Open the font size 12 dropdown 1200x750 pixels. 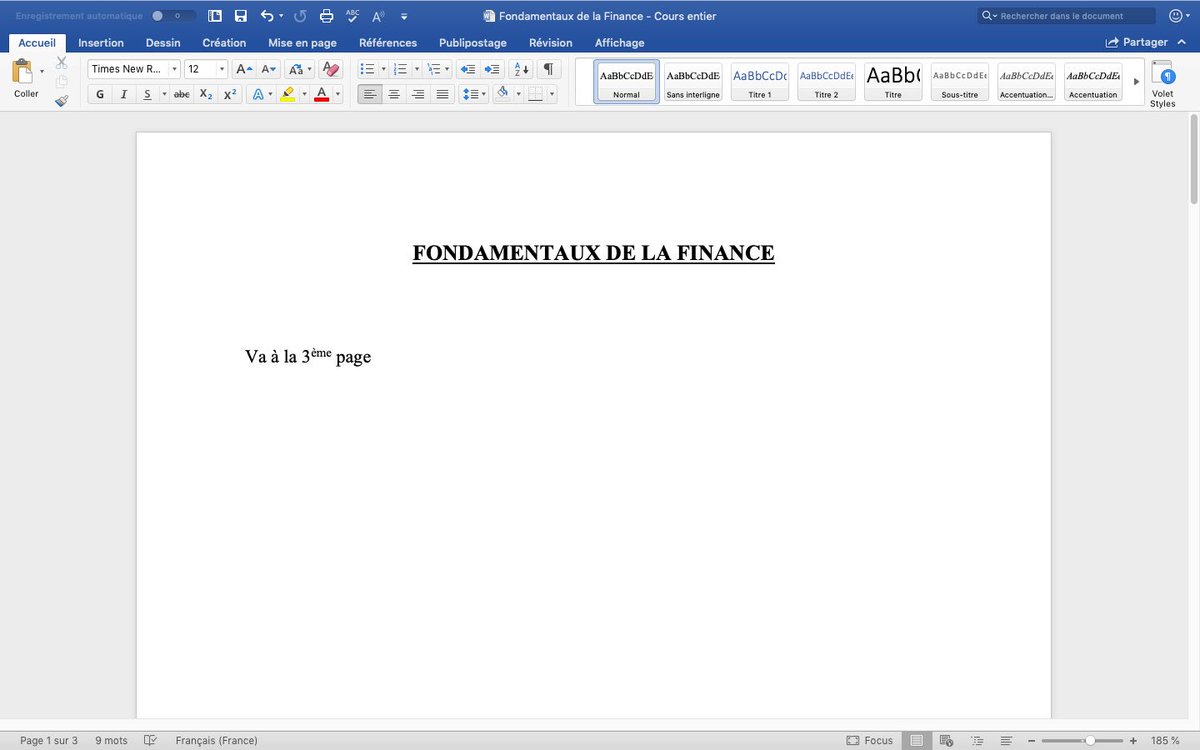pyautogui.click(x=222, y=69)
